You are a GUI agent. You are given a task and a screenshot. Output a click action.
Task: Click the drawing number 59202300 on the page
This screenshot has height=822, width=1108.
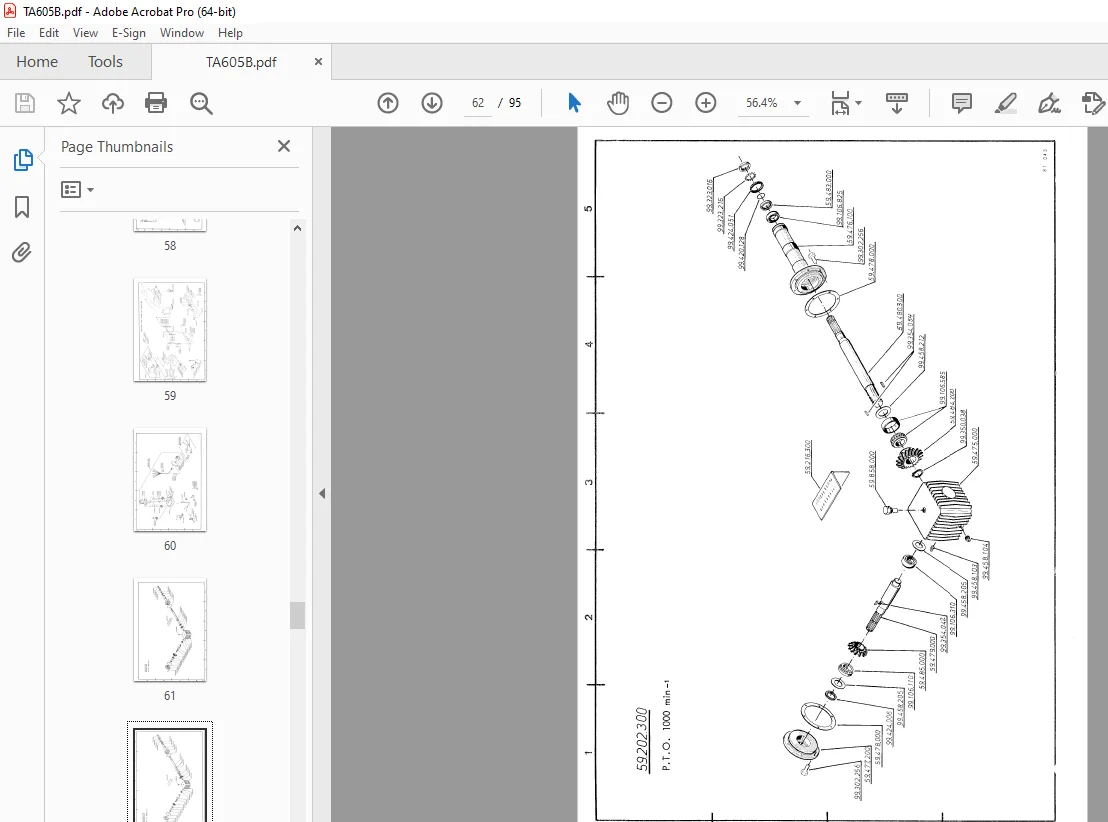pos(642,739)
